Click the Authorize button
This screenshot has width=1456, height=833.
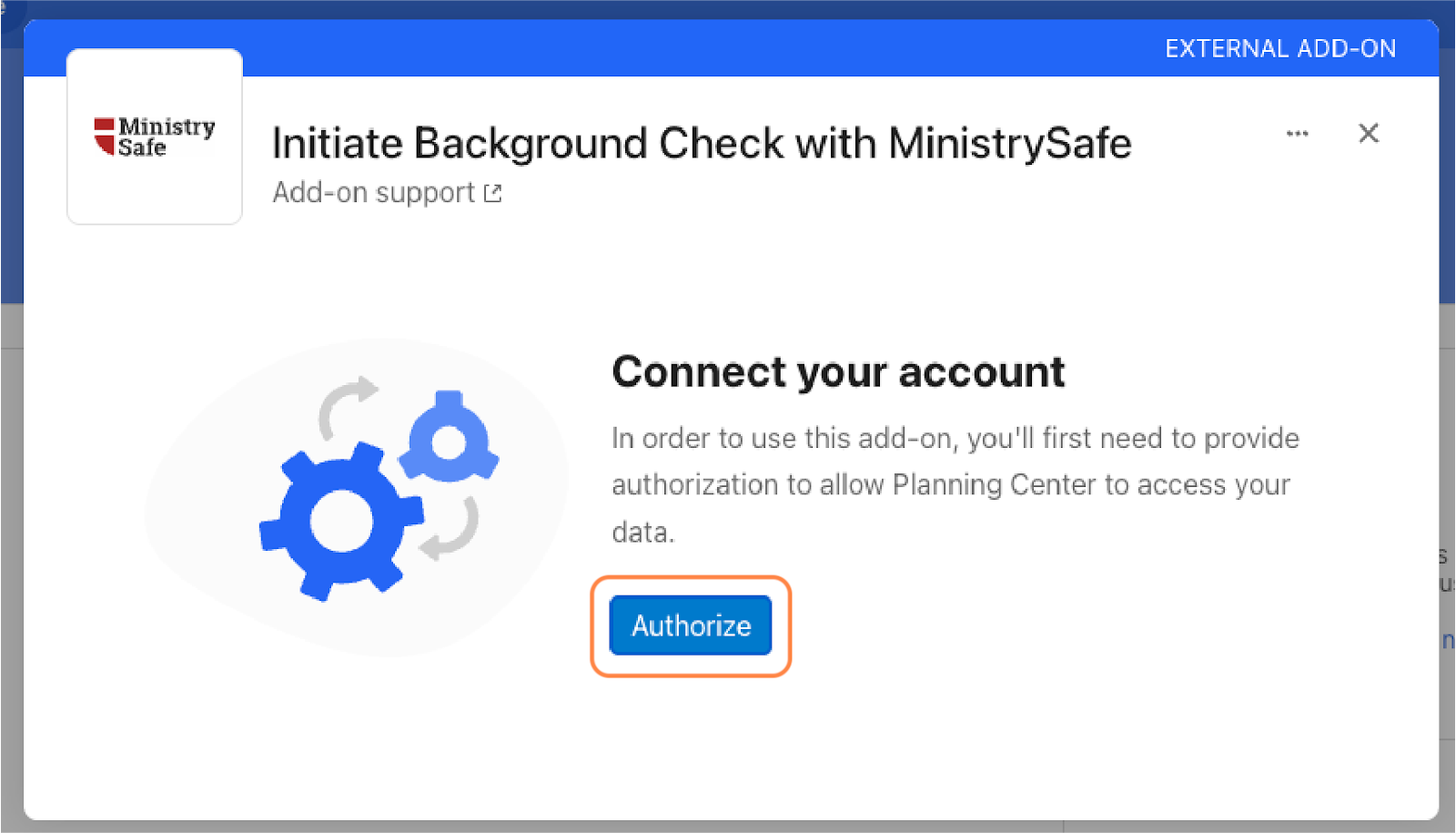(691, 625)
